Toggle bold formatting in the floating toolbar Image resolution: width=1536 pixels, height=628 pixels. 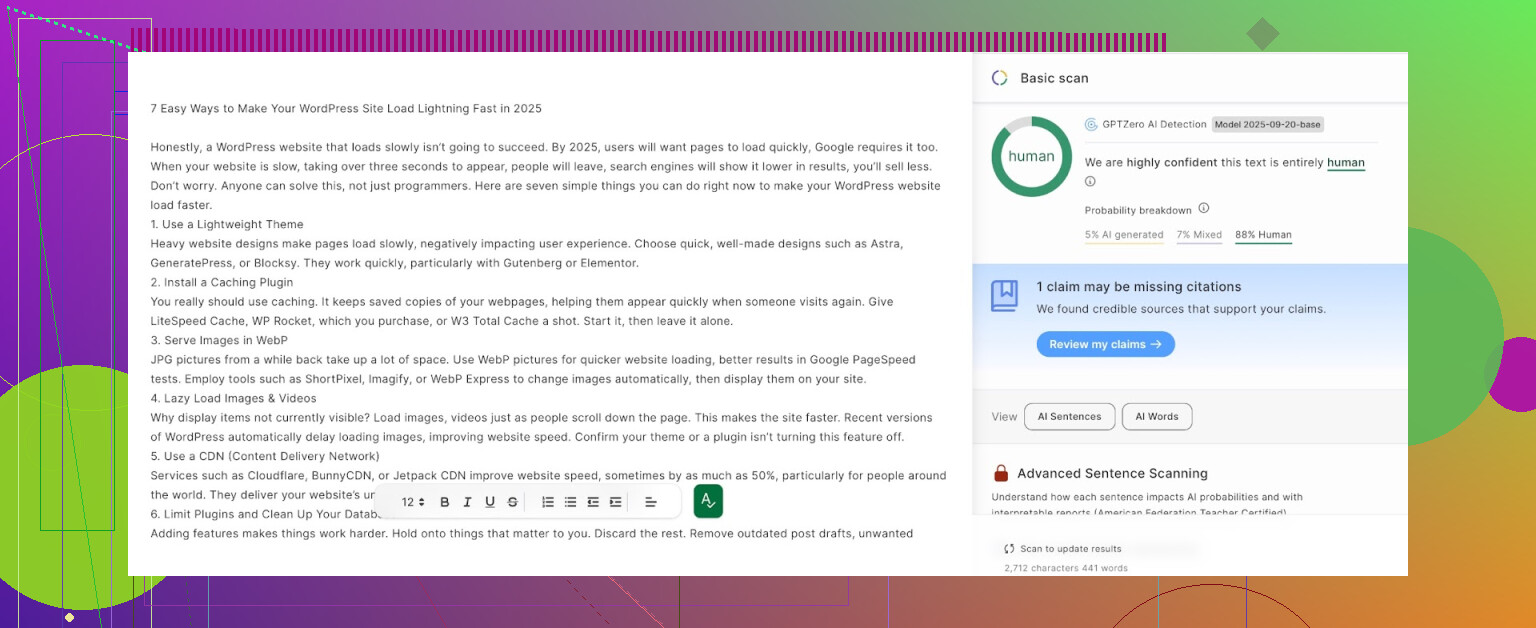(445, 502)
